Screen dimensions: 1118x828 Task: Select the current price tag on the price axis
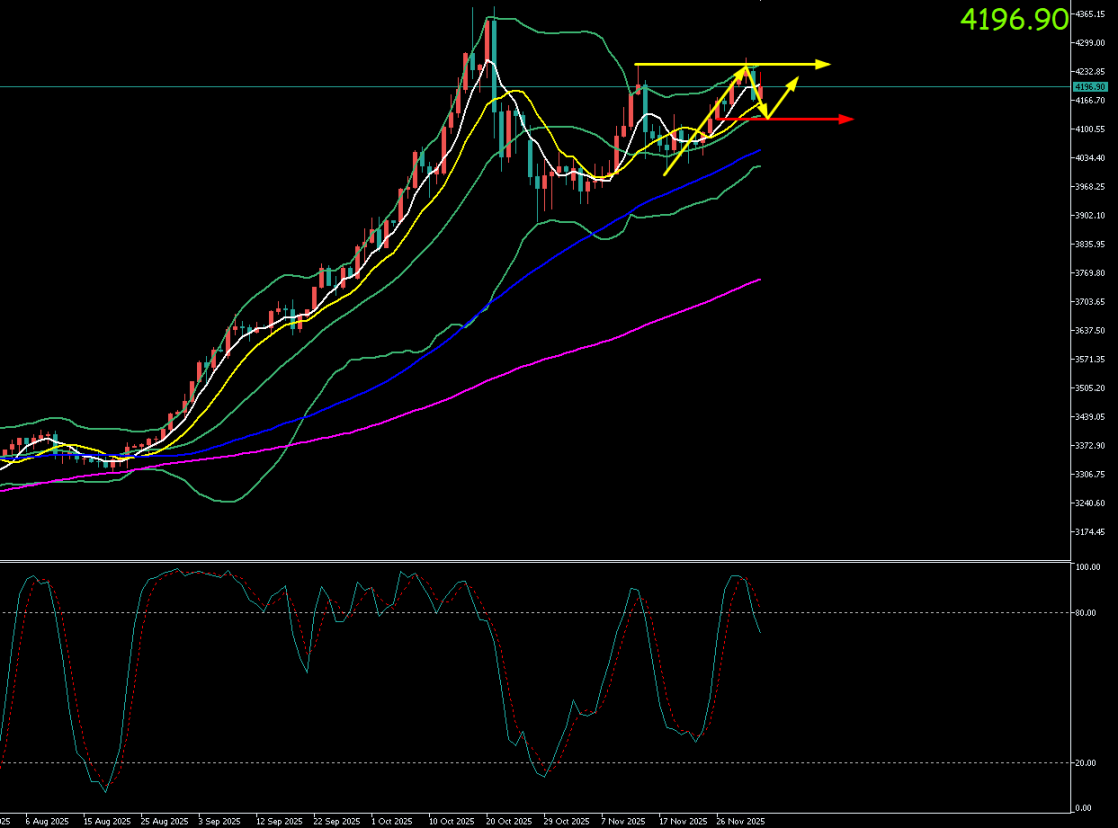(1086, 87)
